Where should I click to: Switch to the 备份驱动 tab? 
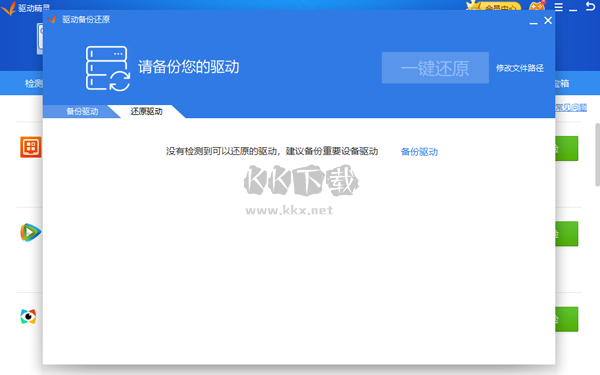(x=82, y=111)
